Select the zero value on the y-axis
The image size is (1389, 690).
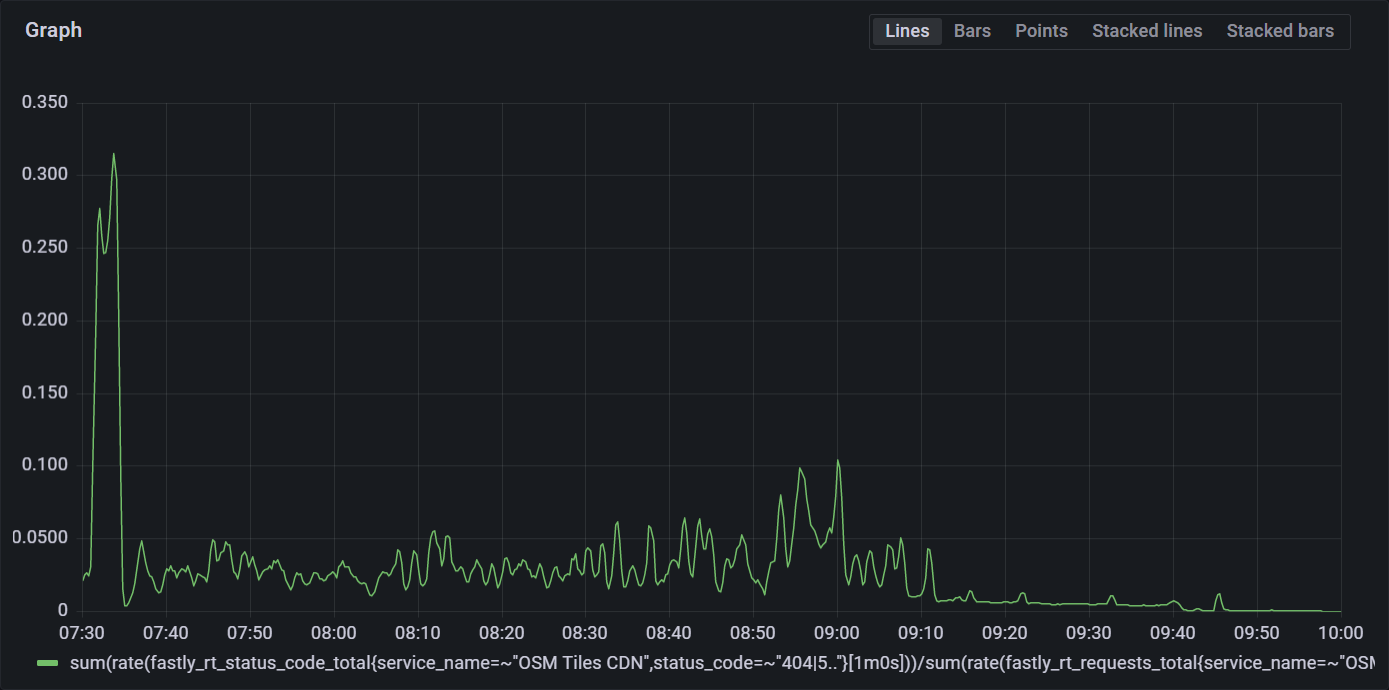62,608
